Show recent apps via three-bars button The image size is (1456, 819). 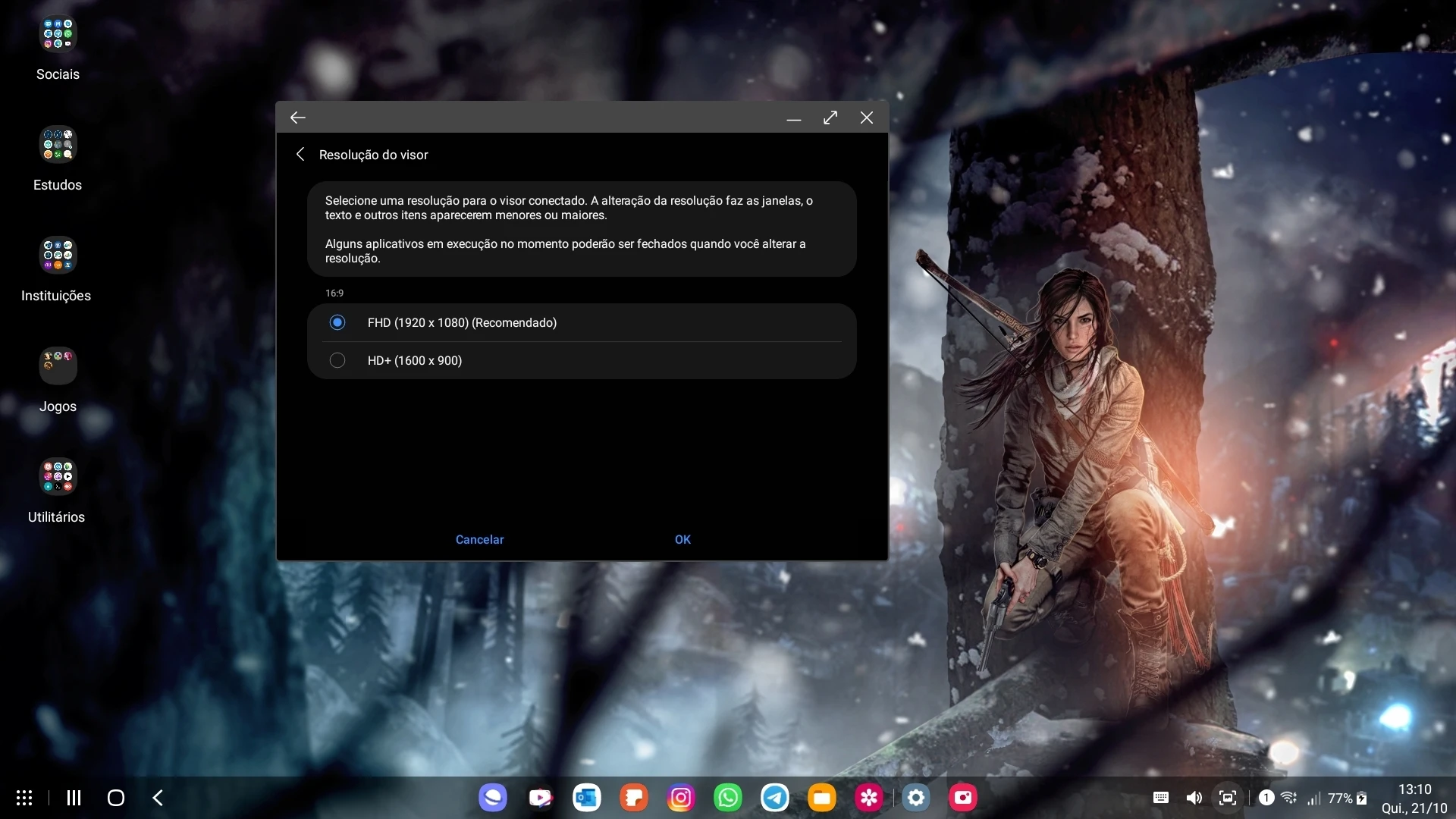74,798
